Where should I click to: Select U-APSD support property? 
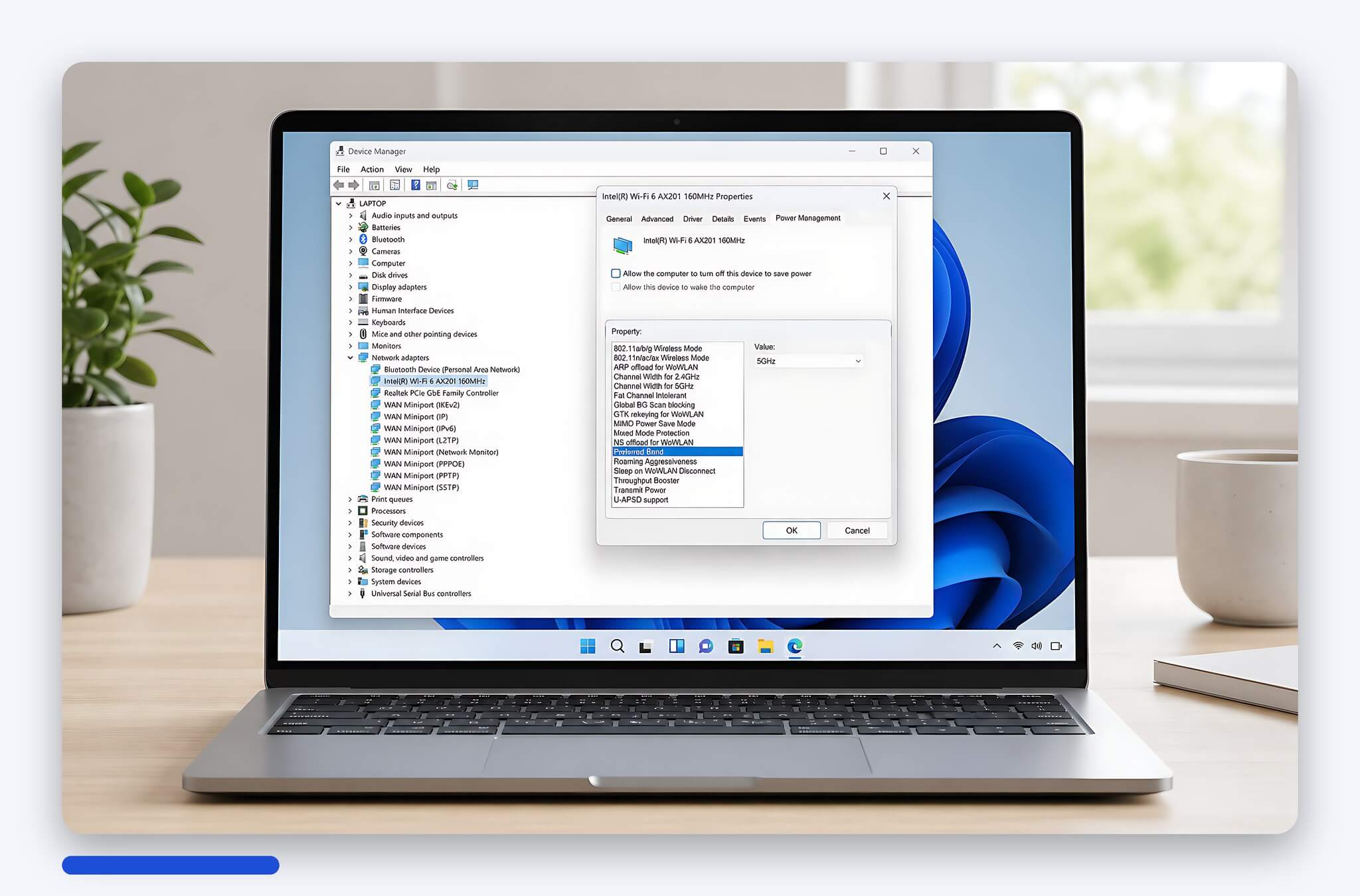pos(677,500)
